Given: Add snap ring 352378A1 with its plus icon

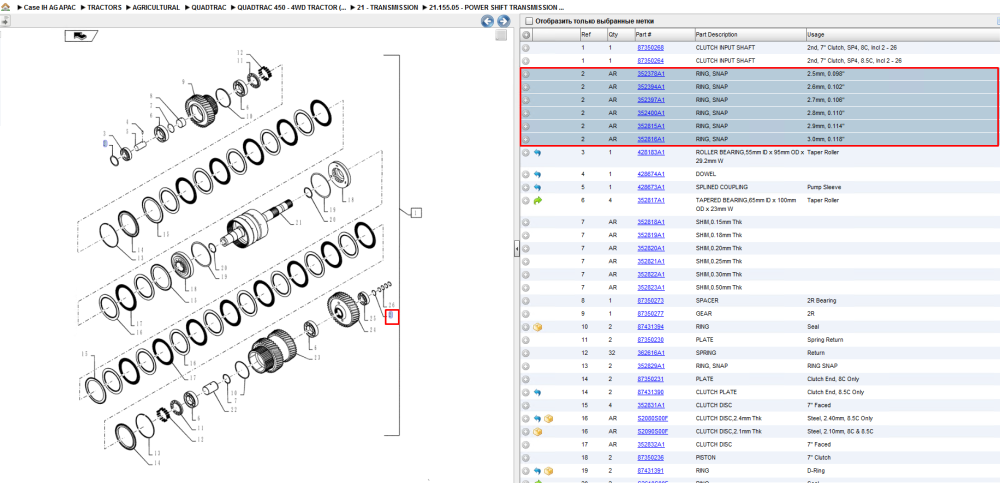Looking at the screenshot, I should click(x=526, y=74).
